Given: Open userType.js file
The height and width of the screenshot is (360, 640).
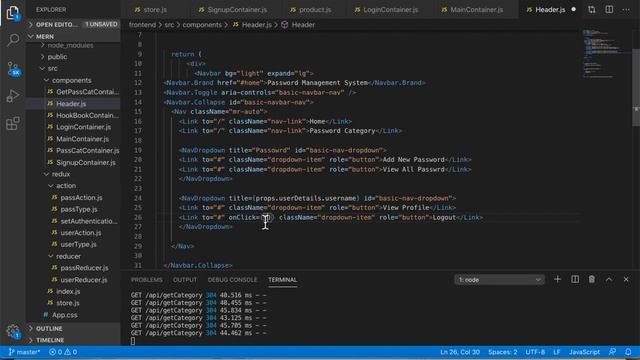Looking at the screenshot, I should [x=78, y=244].
